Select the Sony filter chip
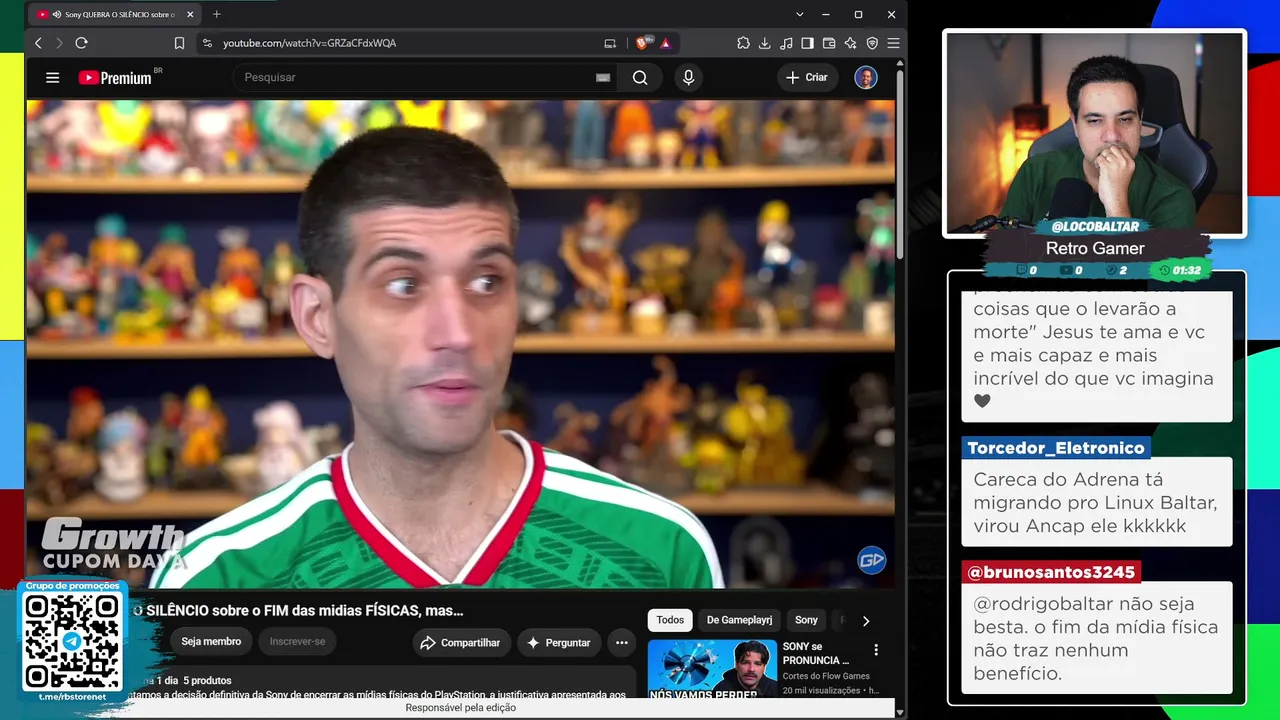 (806, 620)
